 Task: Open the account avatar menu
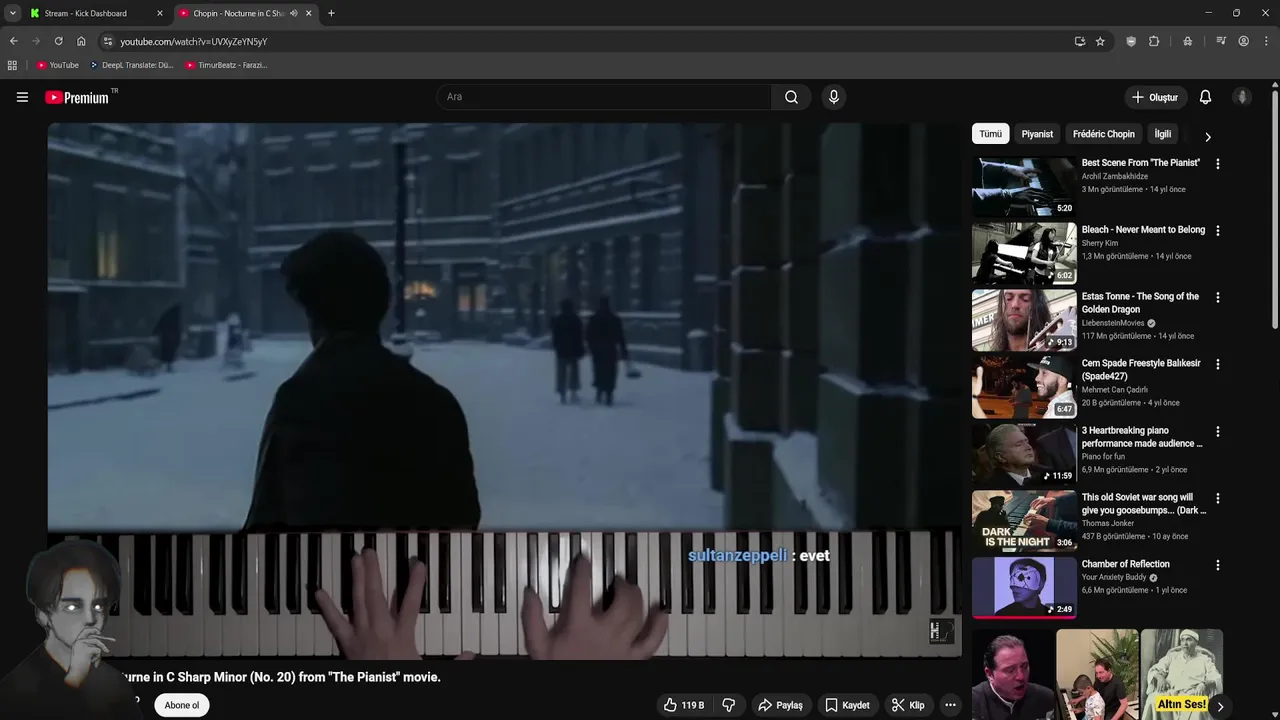(1242, 97)
